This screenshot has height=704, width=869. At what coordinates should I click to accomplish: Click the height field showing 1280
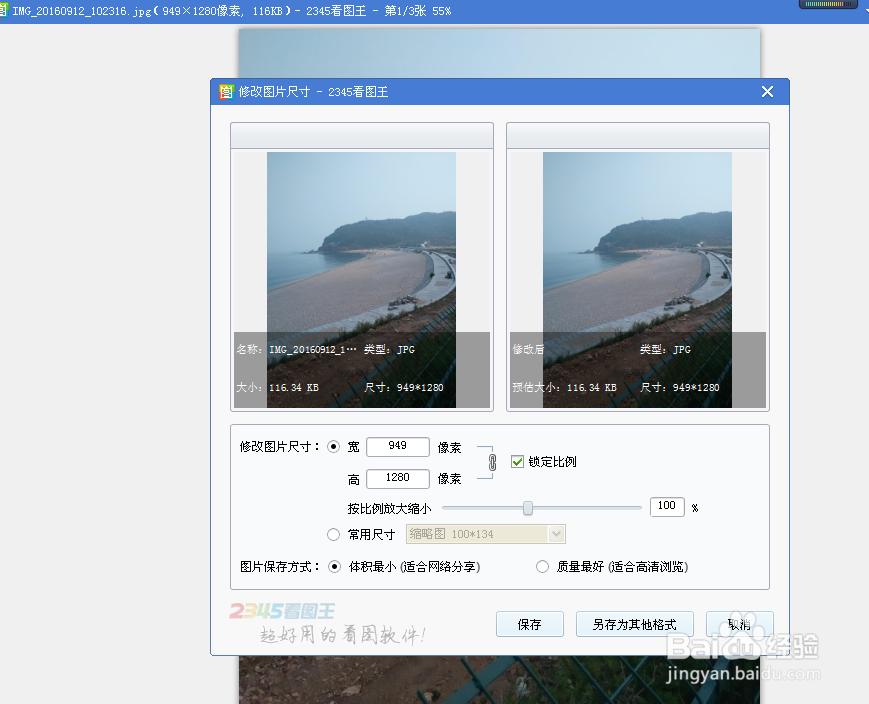point(398,478)
